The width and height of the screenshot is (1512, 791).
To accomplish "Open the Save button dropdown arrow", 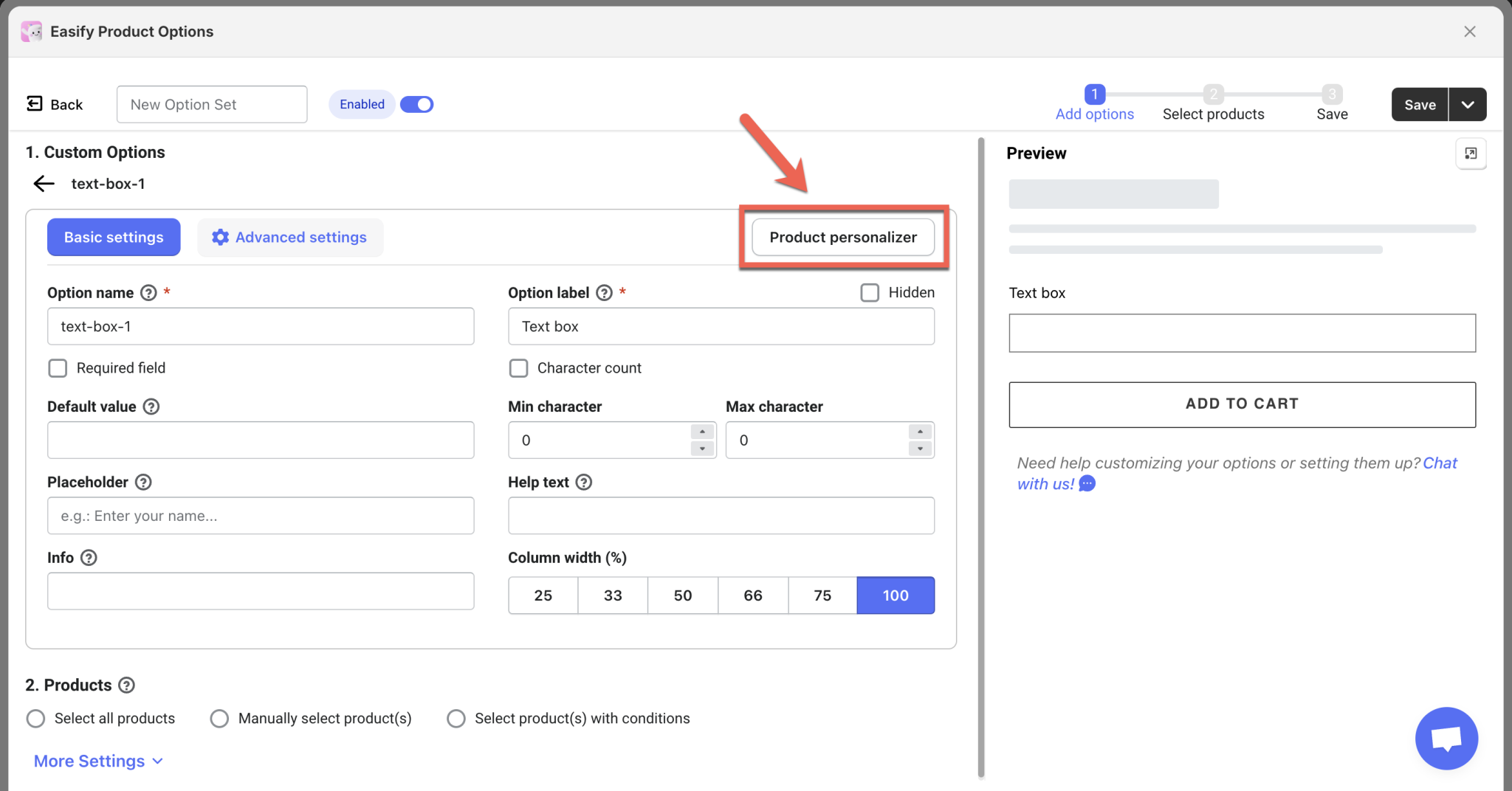I will 1468,105.
